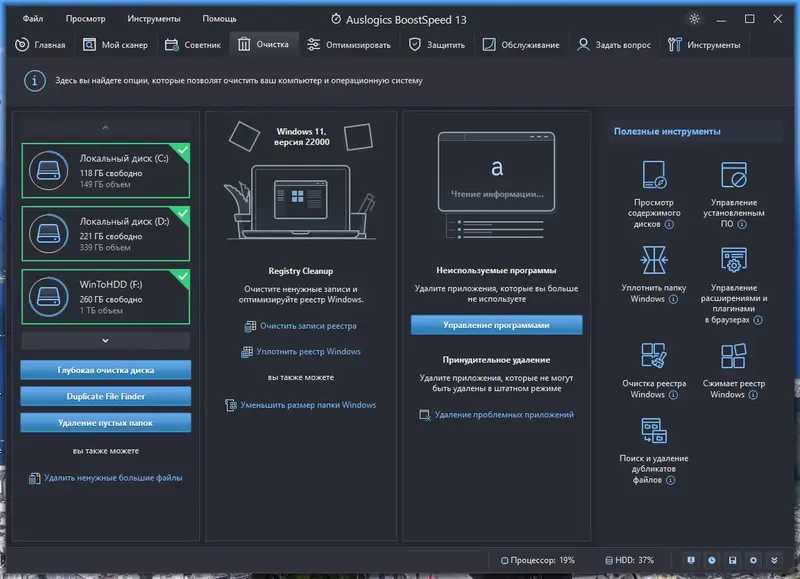Open Задать вопрос tab

(x=614, y=45)
